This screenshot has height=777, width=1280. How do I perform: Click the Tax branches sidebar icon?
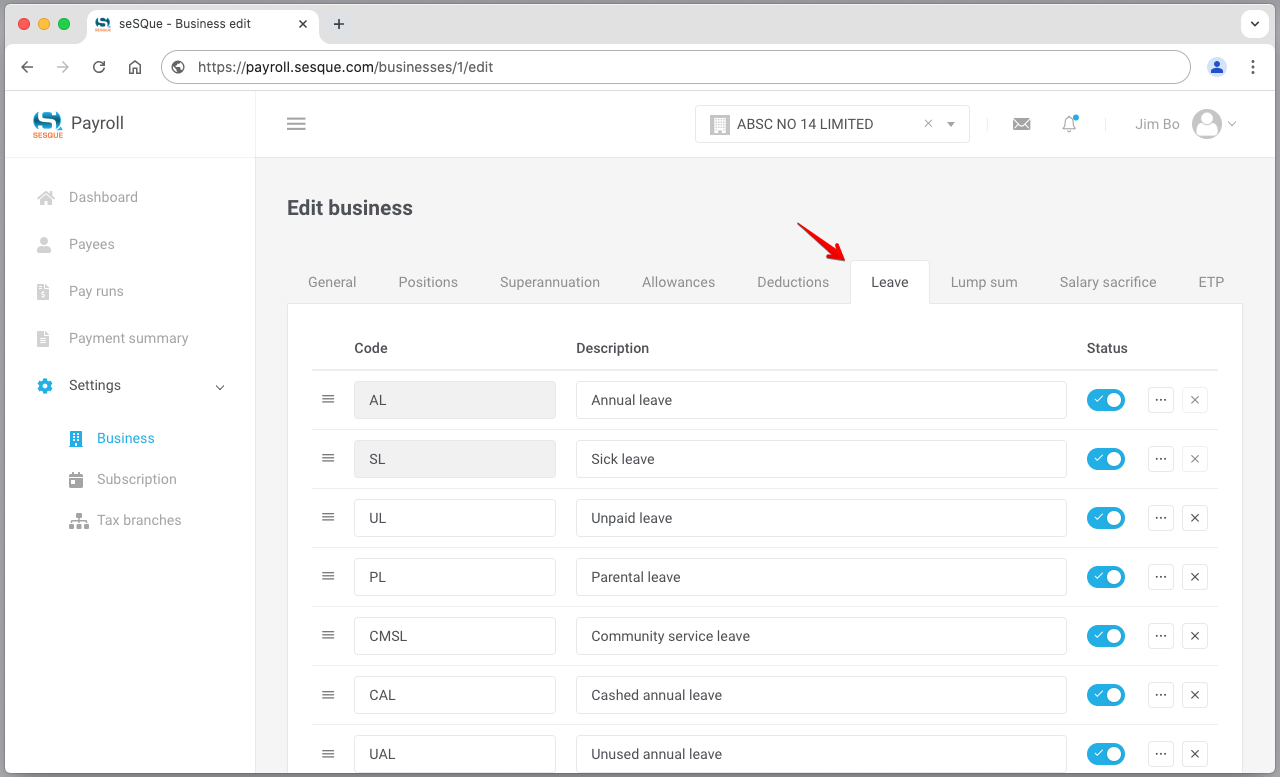point(78,521)
